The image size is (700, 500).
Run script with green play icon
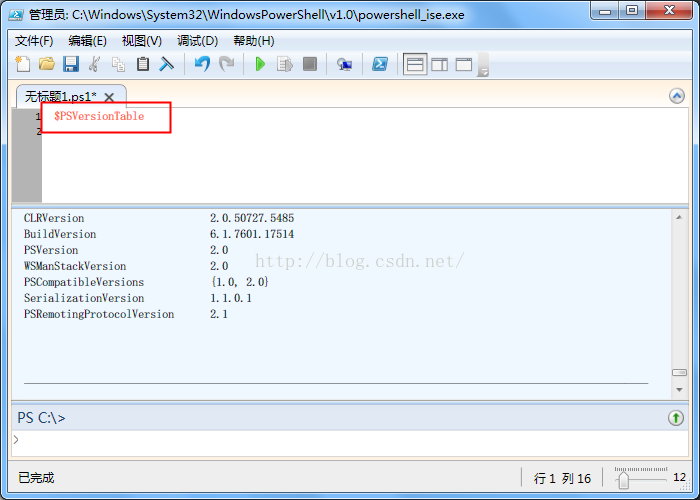click(x=260, y=64)
